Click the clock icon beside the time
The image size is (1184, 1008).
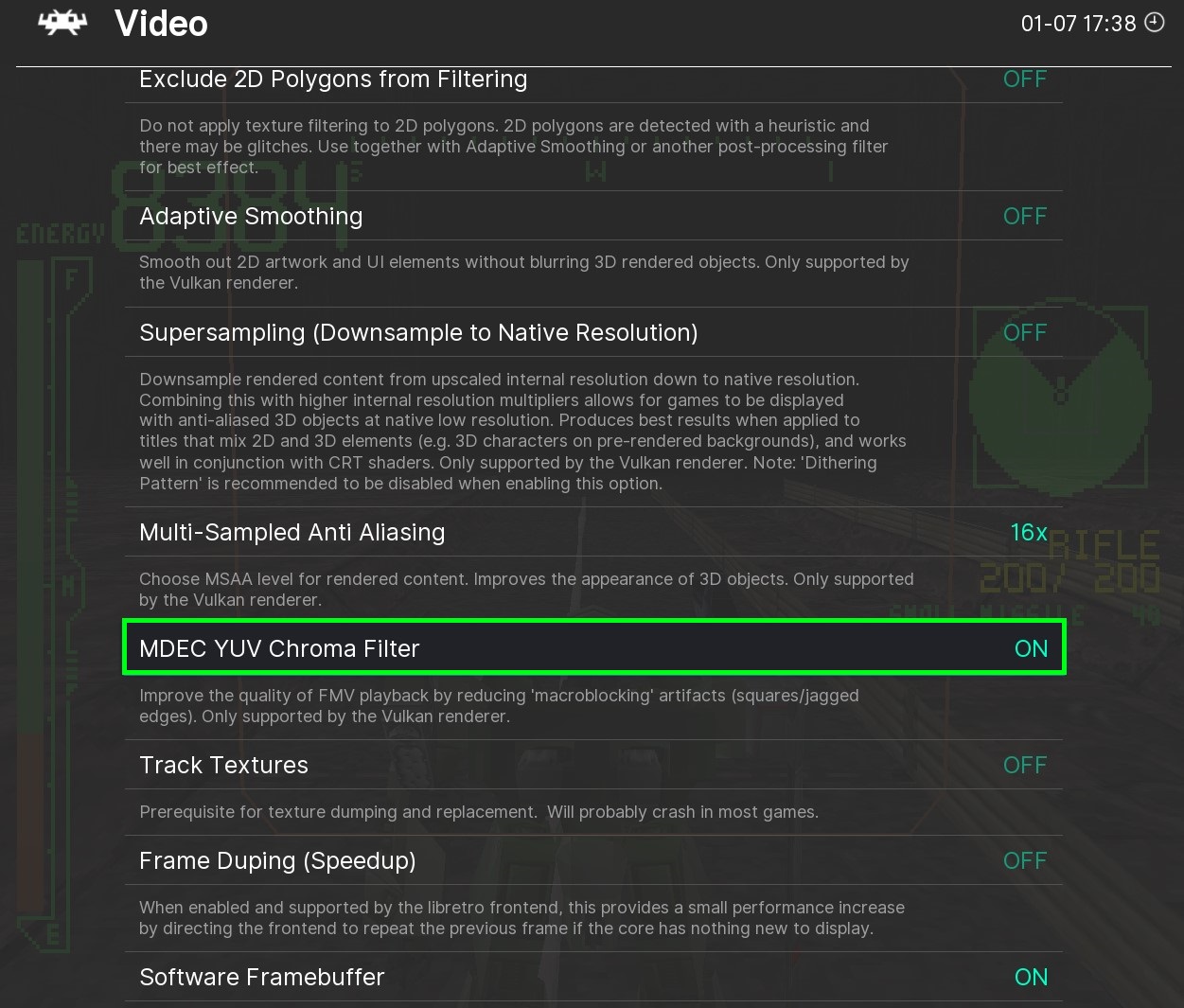click(1155, 23)
